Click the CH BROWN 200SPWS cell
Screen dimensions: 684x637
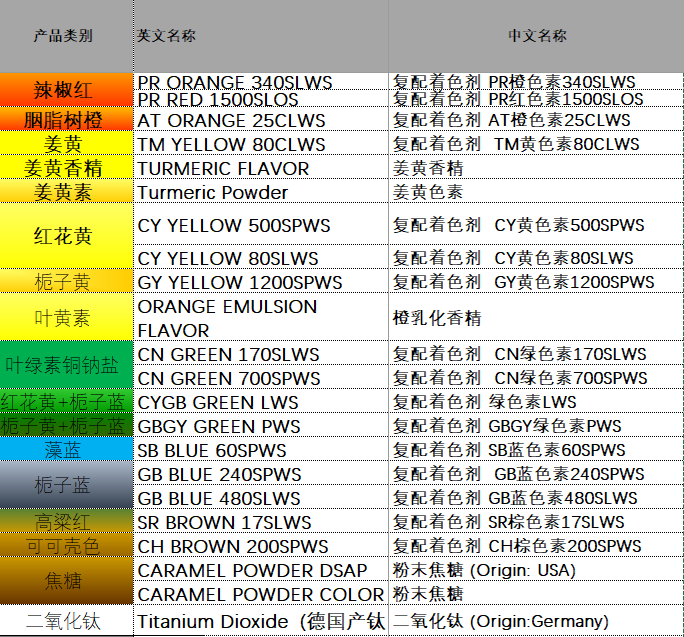tap(261, 545)
